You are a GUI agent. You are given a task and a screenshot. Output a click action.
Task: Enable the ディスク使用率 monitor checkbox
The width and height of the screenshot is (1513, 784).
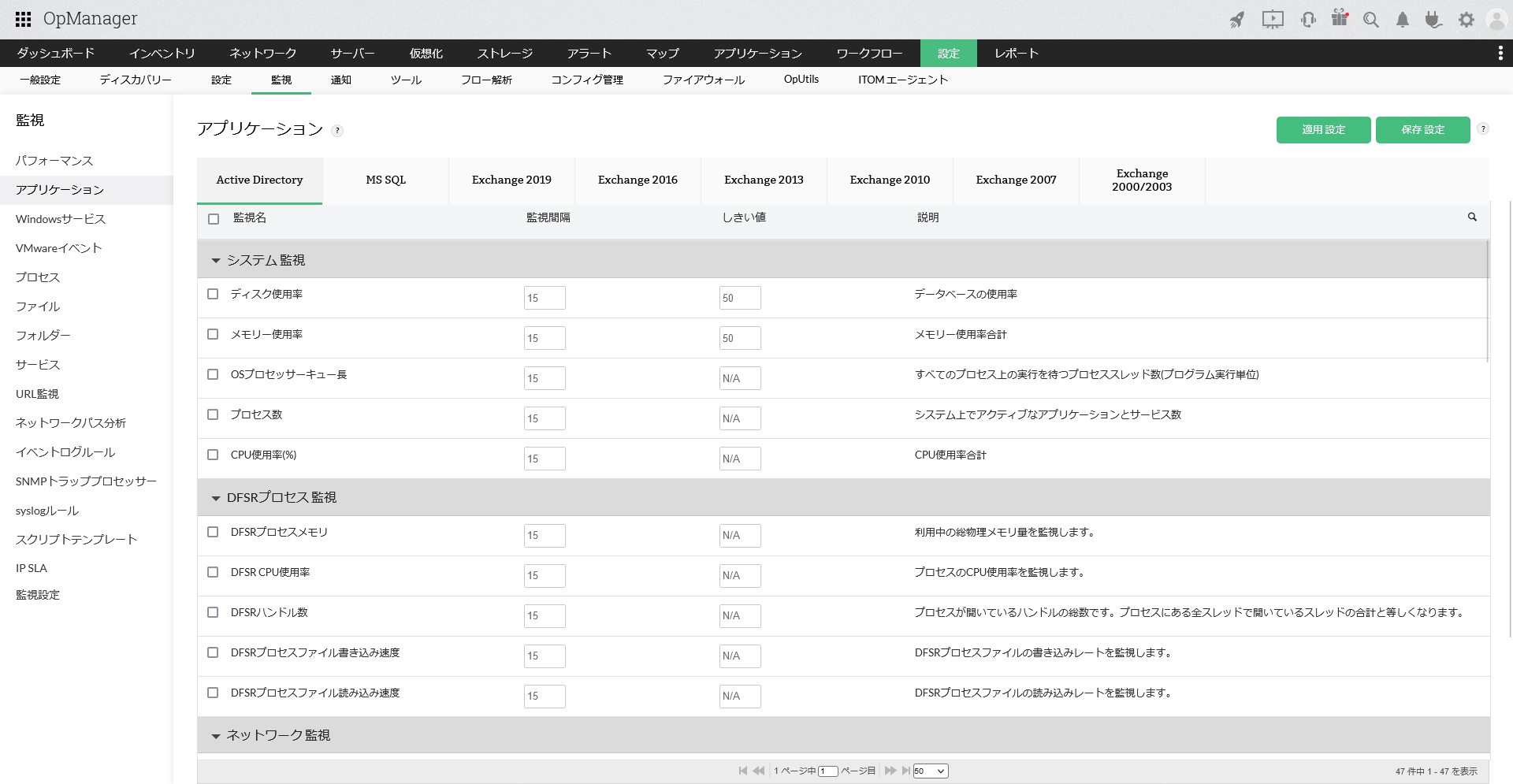[x=213, y=294]
